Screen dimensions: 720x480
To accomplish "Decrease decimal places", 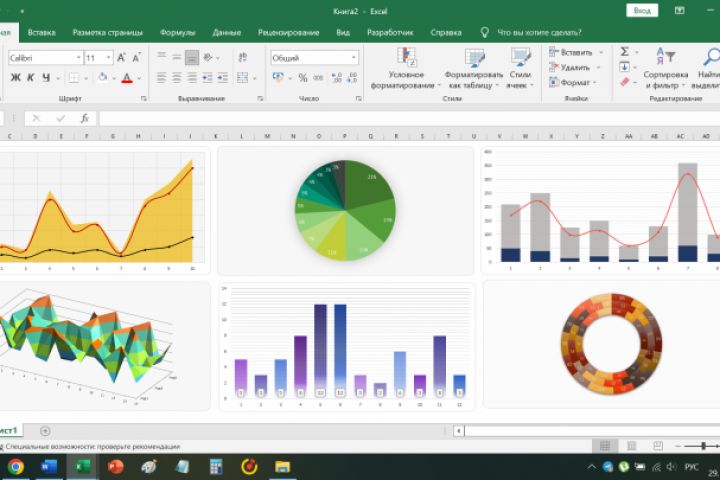I will click(352, 78).
